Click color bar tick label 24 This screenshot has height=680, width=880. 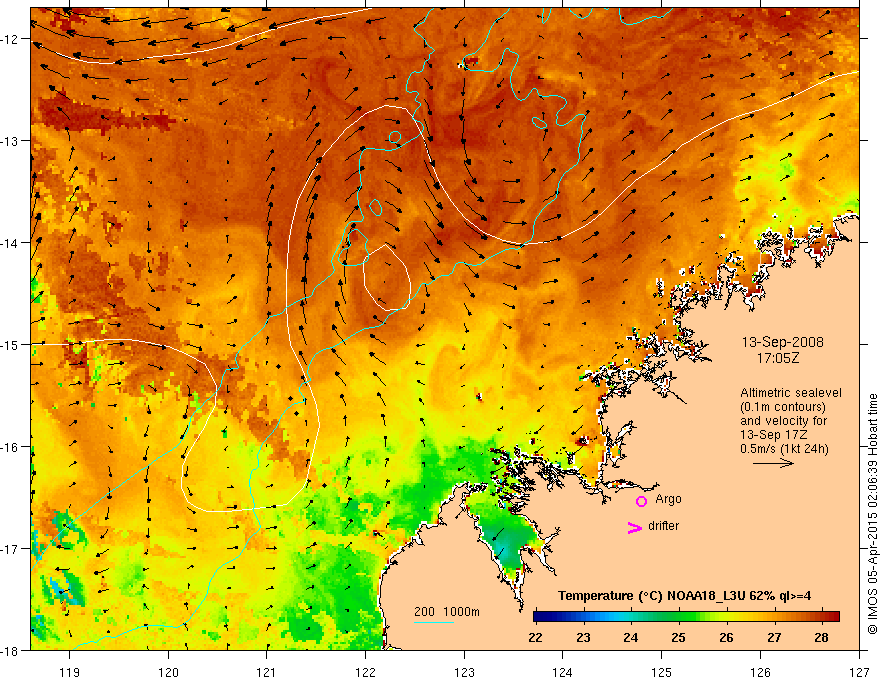click(631, 637)
